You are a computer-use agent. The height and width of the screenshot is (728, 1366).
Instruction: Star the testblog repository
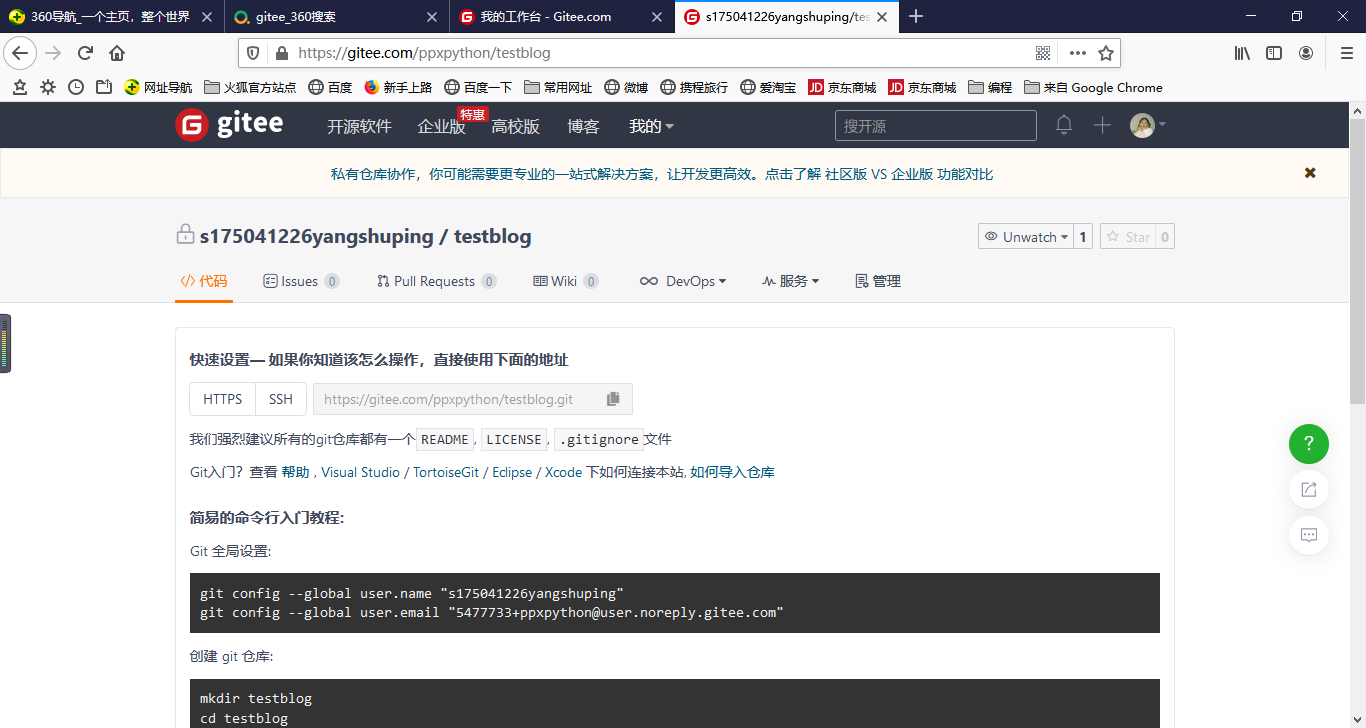(1130, 236)
